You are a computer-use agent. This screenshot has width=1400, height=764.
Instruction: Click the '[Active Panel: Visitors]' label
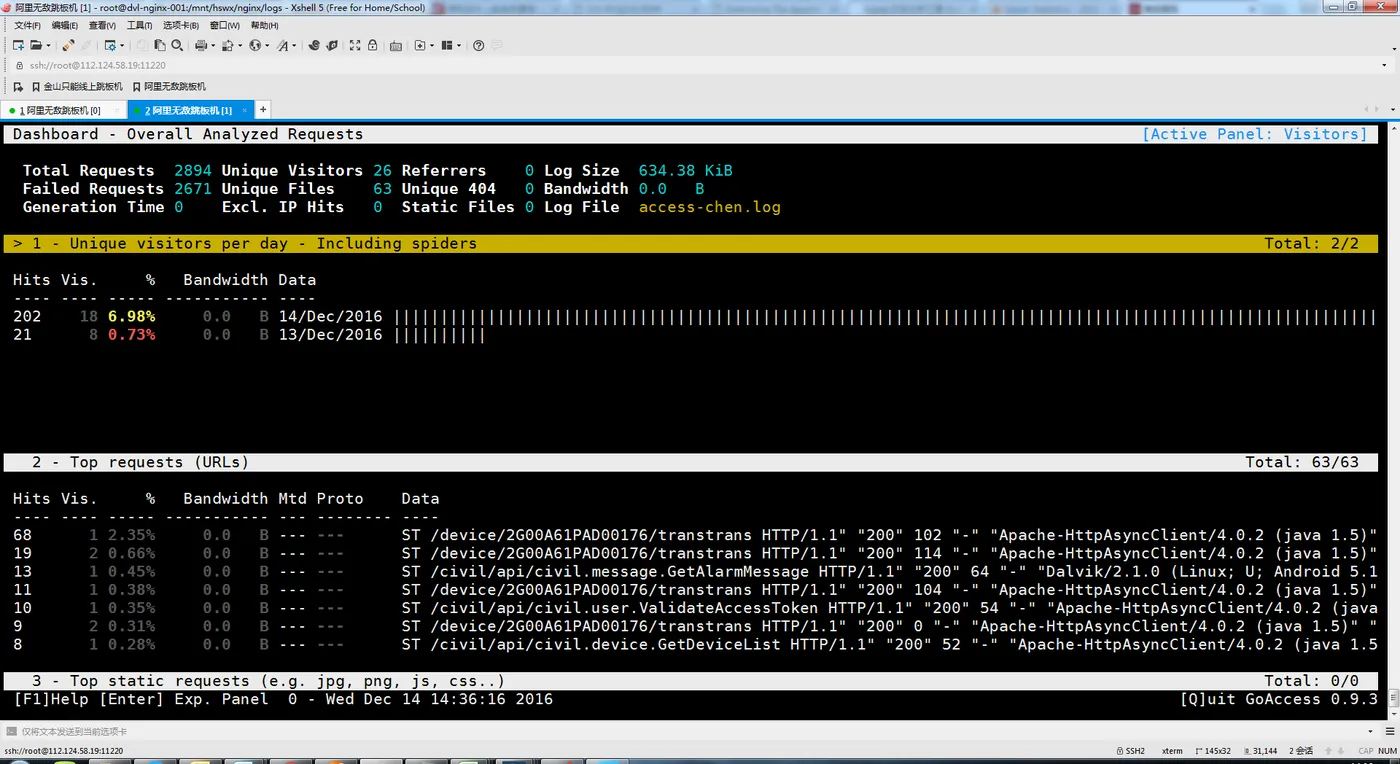(1255, 134)
